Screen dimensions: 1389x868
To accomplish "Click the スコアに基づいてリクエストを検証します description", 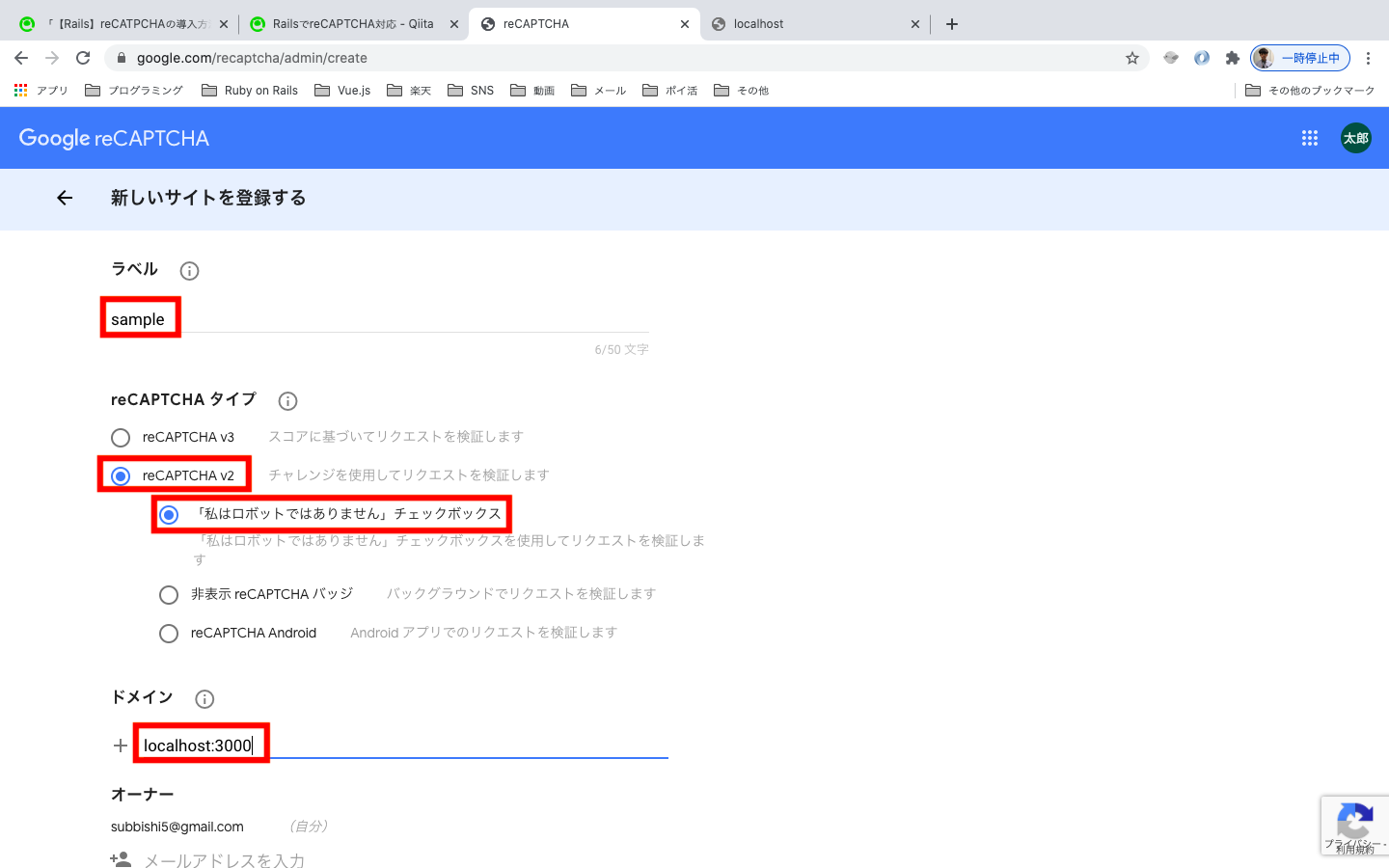I will click(395, 437).
